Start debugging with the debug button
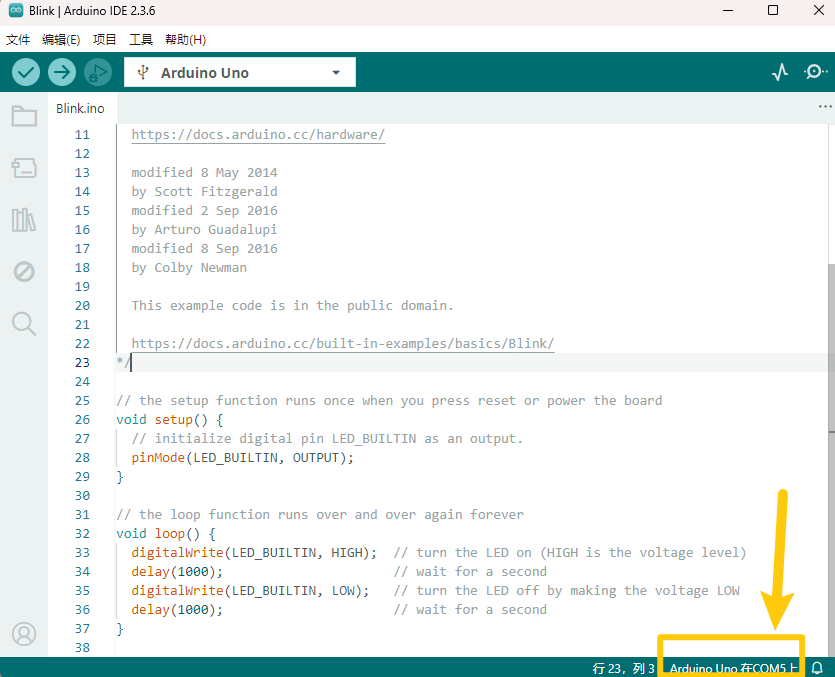This screenshot has height=677, width=835. [98, 72]
